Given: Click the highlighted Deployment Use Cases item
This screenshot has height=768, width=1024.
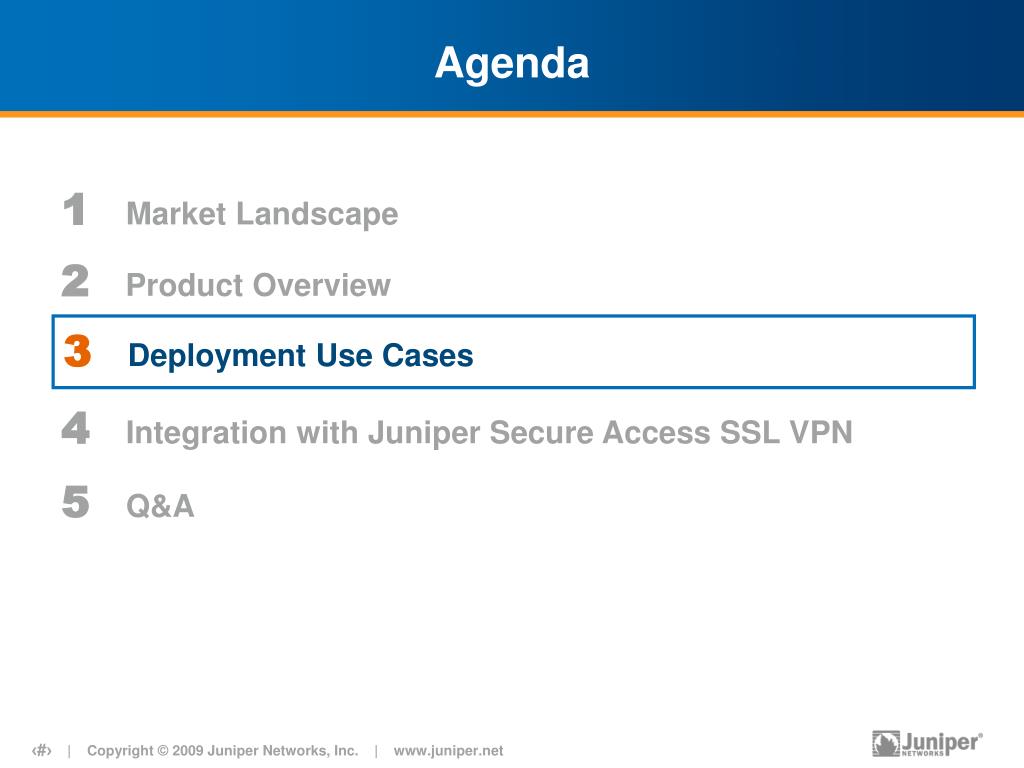Looking at the screenshot, I should (x=513, y=352).
